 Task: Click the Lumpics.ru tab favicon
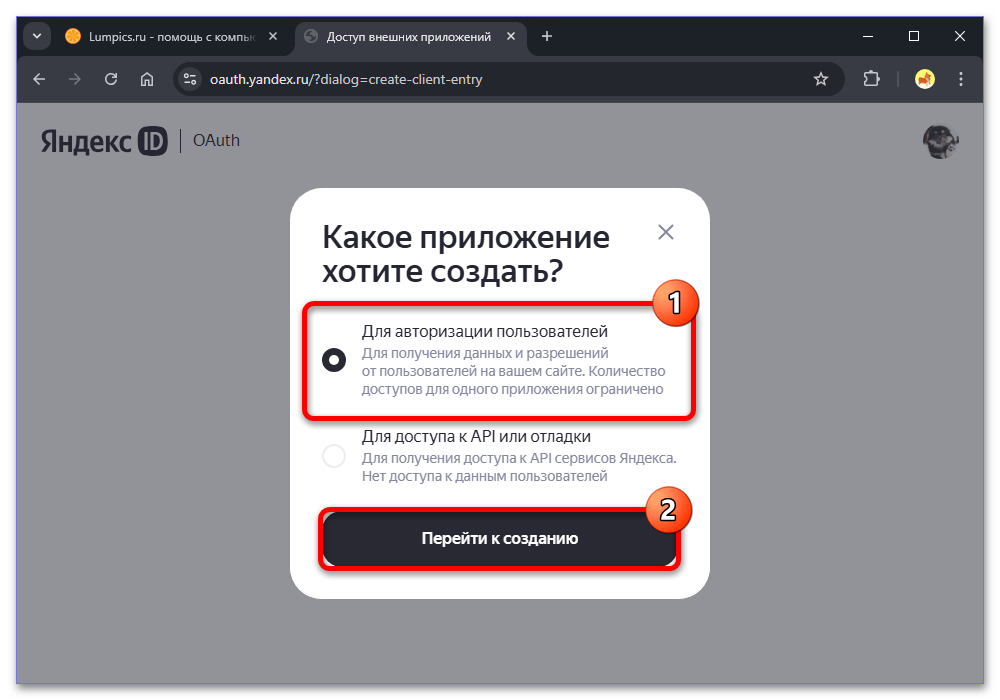[73, 36]
